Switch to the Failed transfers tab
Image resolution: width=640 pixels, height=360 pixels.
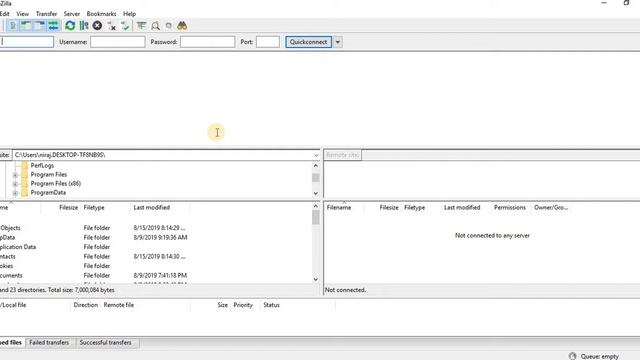click(x=49, y=342)
